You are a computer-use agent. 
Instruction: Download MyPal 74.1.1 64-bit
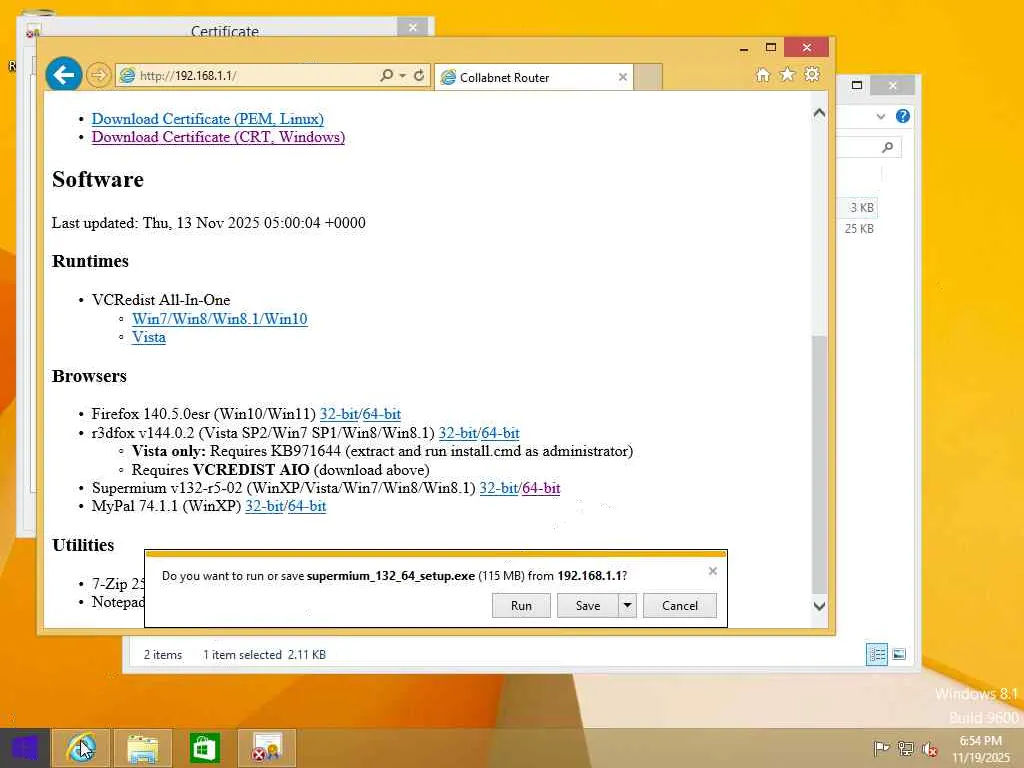[x=307, y=506]
